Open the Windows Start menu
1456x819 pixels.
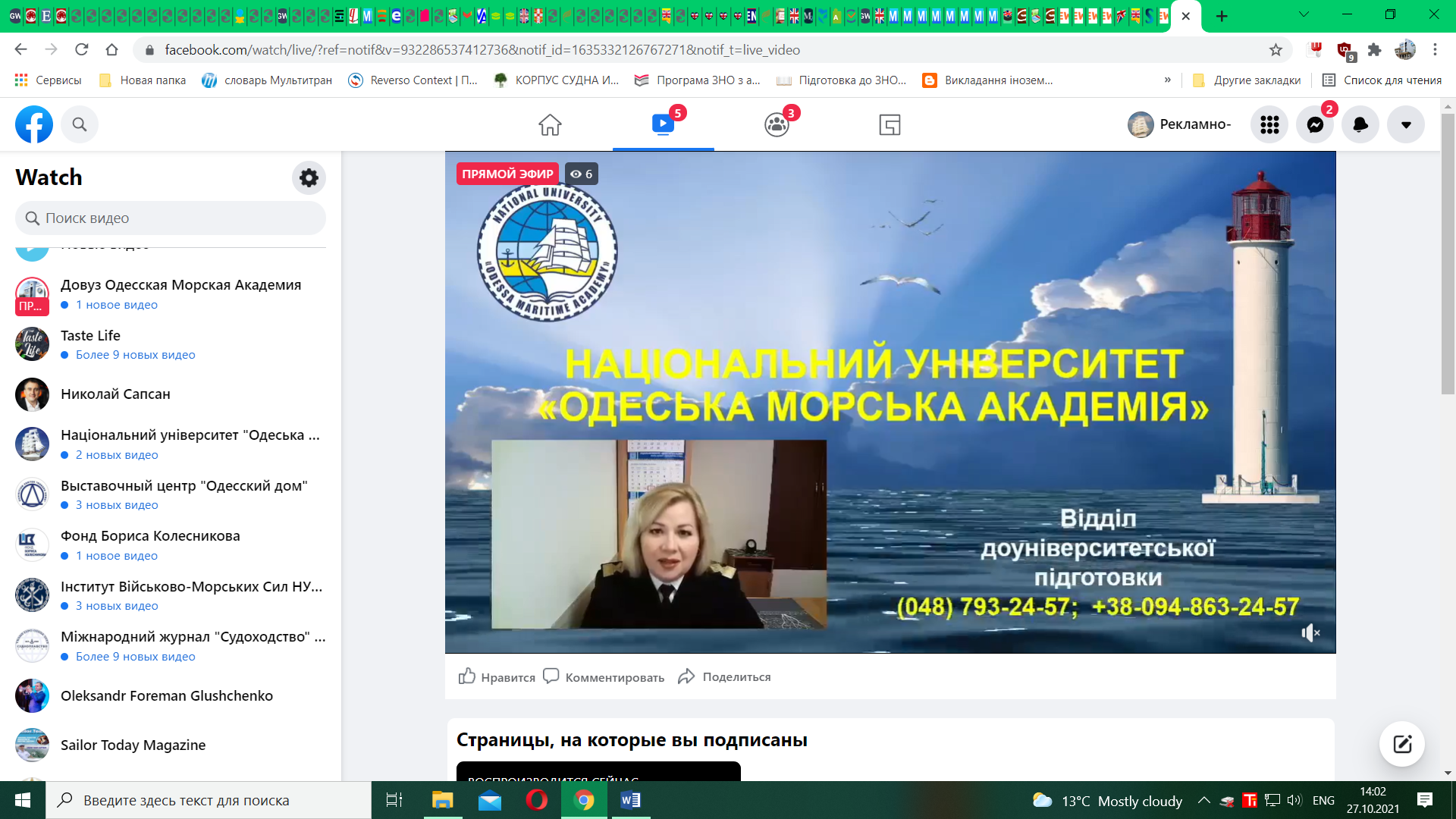[23, 800]
